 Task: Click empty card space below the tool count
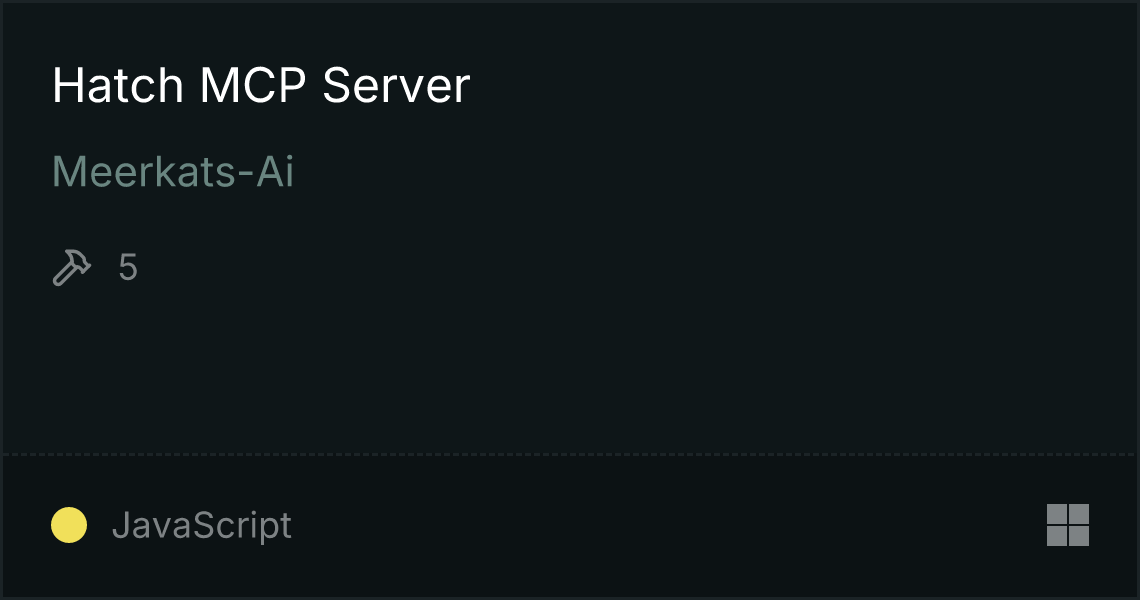pos(570,364)
